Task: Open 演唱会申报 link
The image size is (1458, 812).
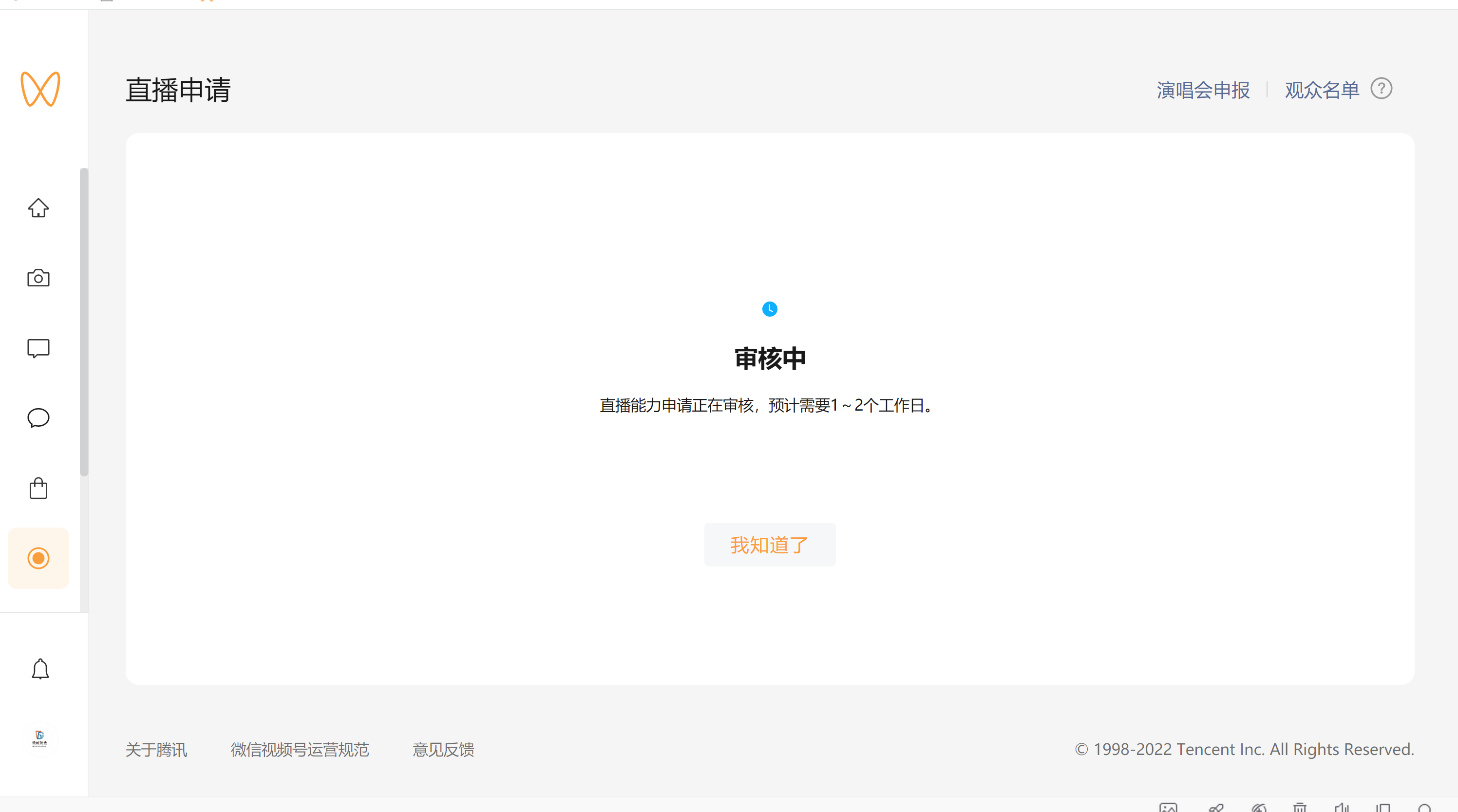Action: [1203, 90]
